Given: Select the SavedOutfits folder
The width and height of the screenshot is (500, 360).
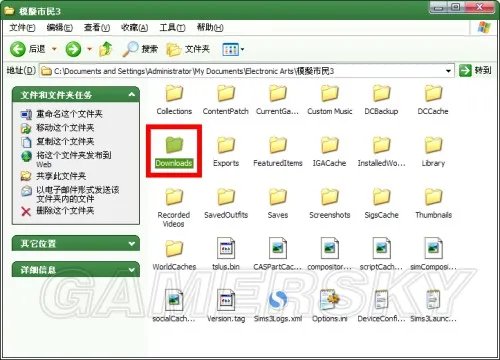Looking at the screenshot, I should [226, 203].
